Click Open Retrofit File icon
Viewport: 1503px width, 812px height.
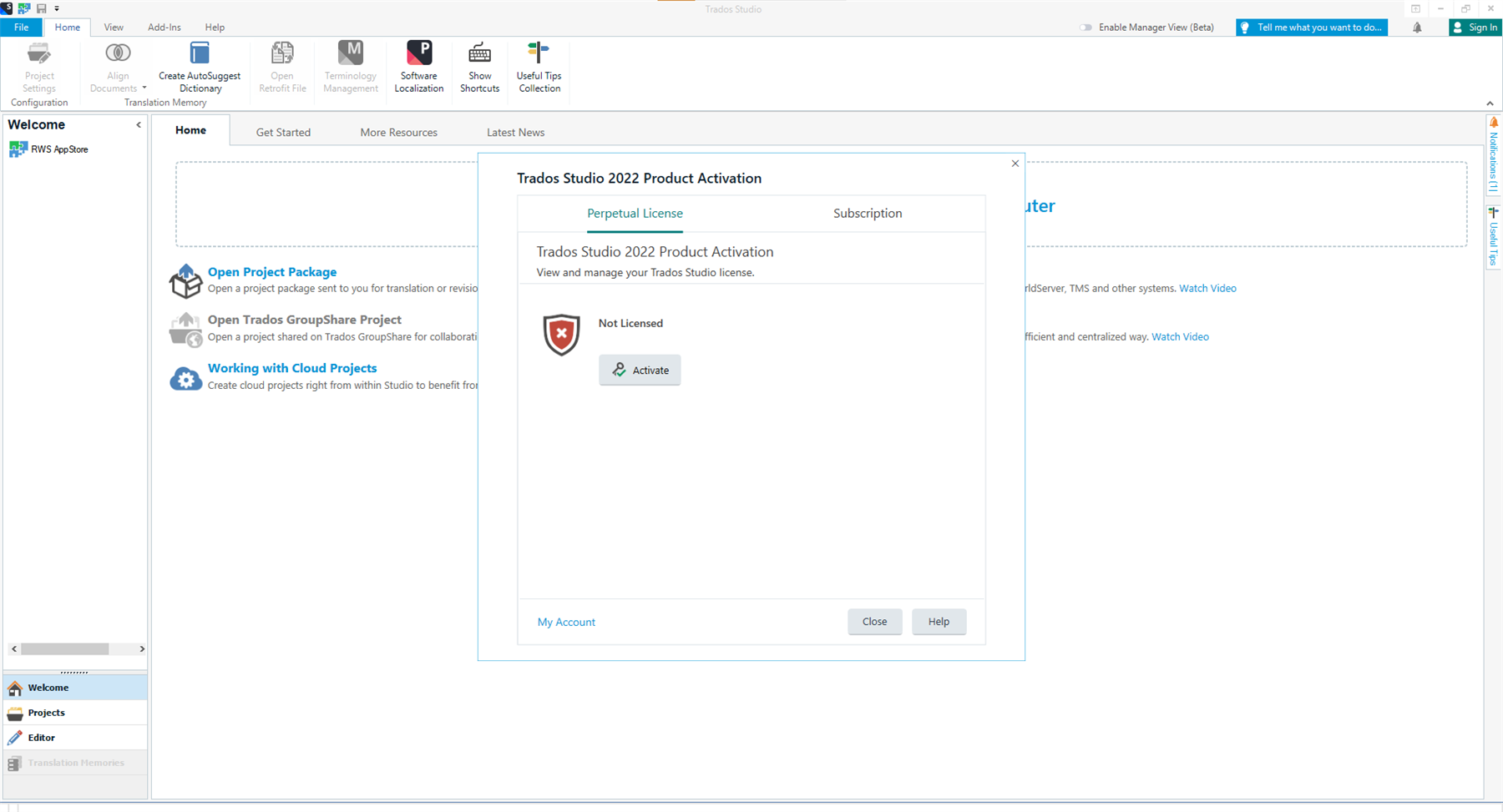tap(282, 53)
